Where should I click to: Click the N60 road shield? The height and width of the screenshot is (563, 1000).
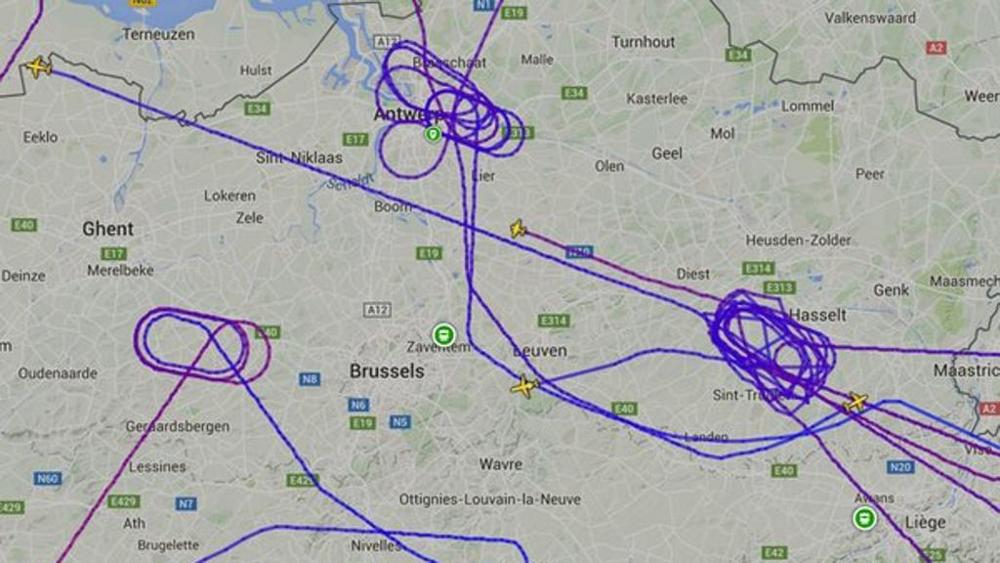47,478
